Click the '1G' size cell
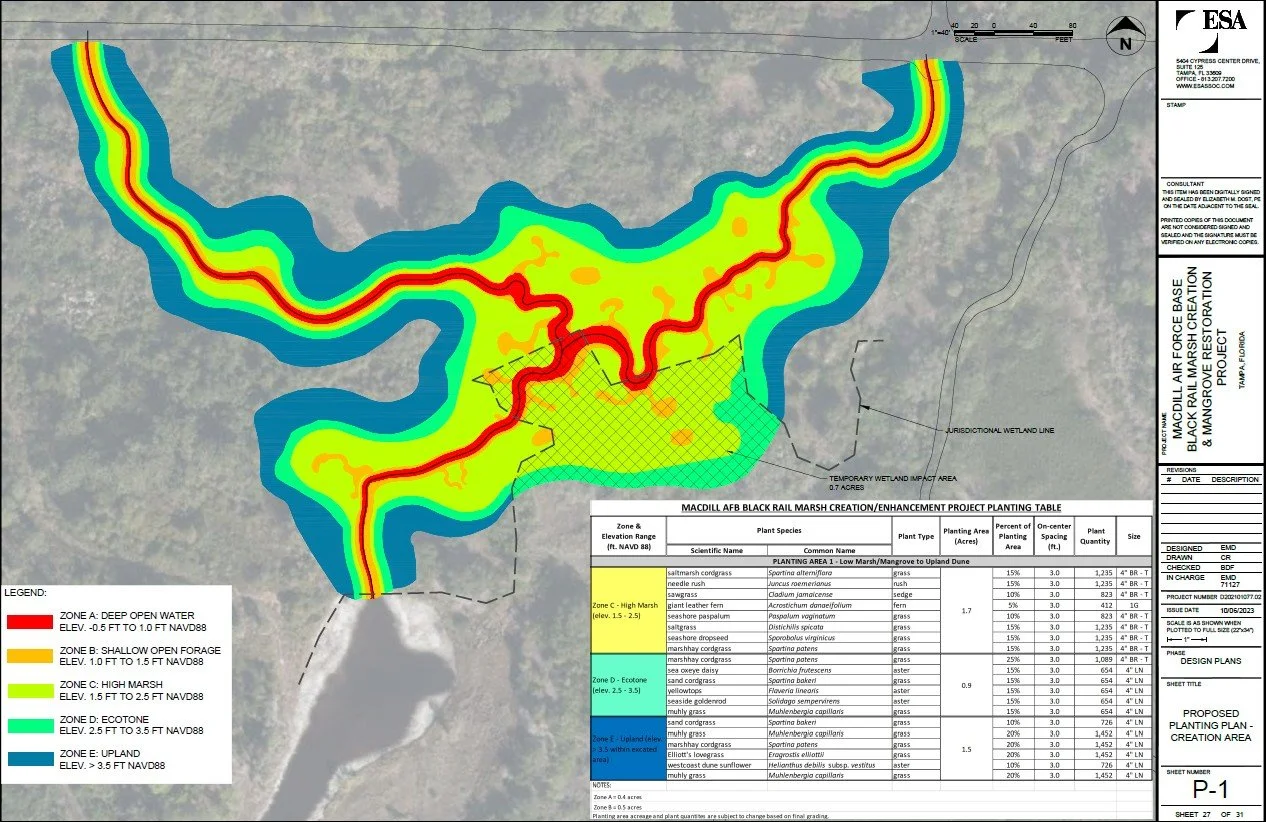Image resolution: width=1266 pixels, height=822 pixels. 1134,605
